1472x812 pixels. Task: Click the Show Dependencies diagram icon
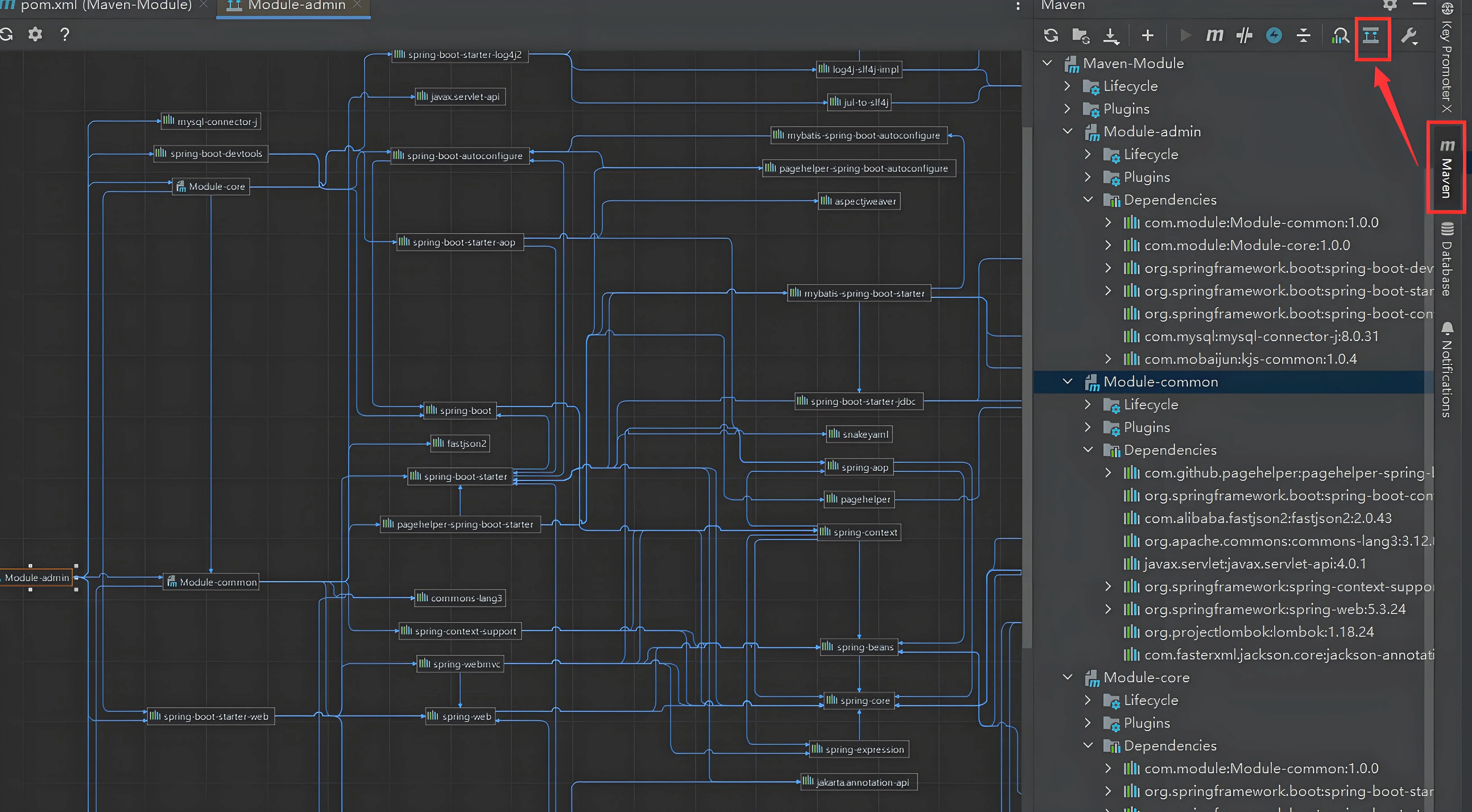pos(1371,36)
